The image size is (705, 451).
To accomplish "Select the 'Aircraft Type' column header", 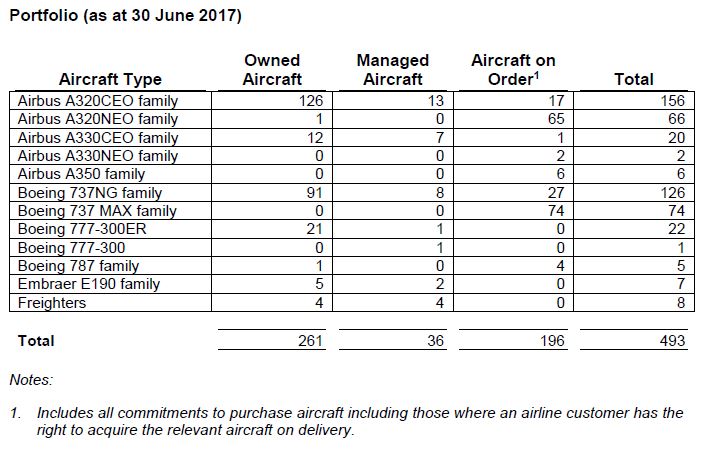I will 110,79.
